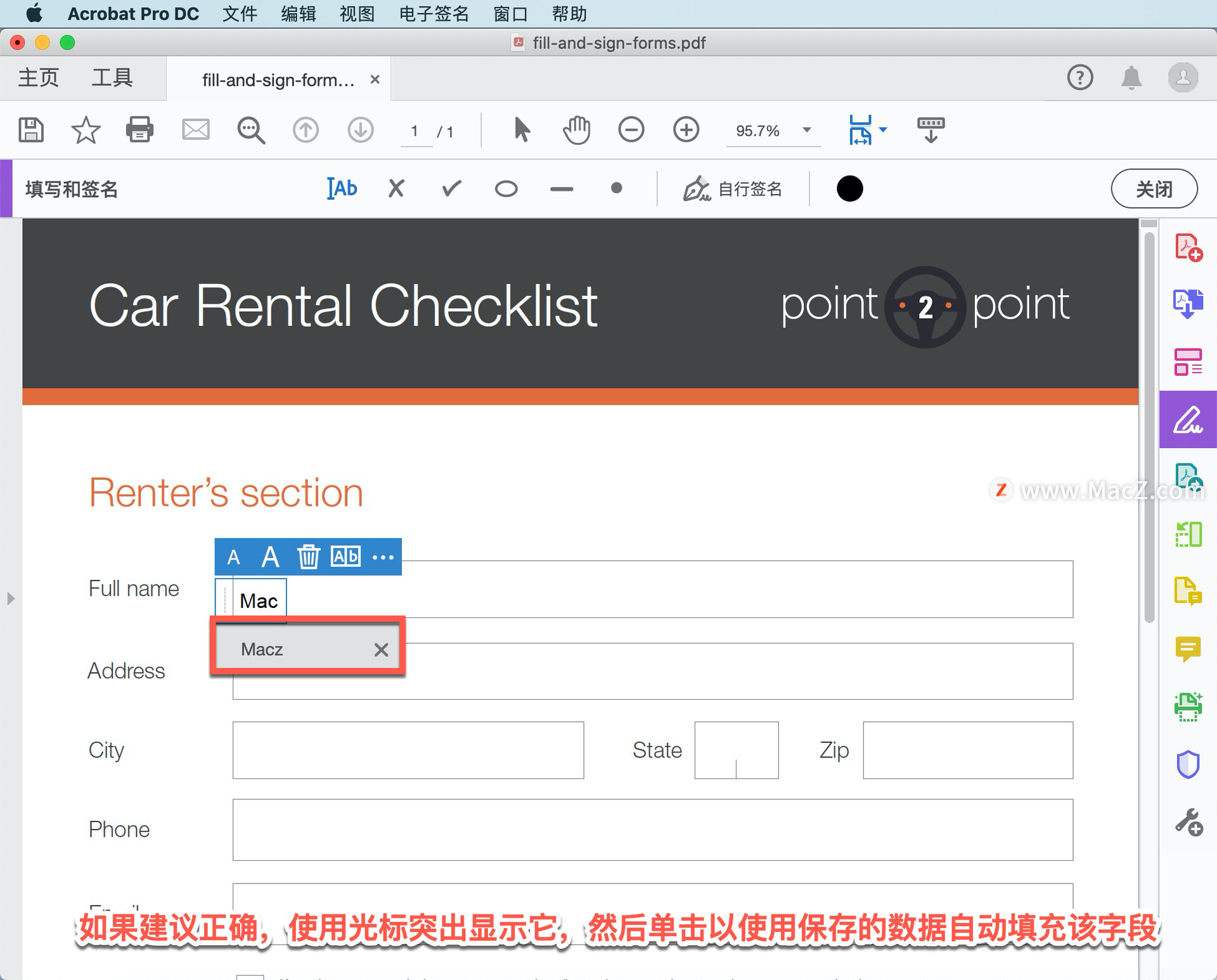Open the Help question mark icon

pos(1080,78)
